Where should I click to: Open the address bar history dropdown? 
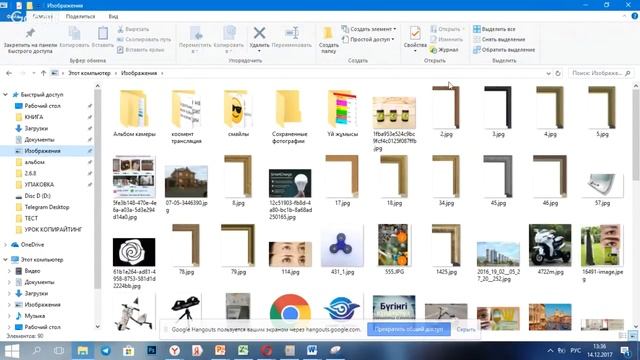[548, 73]
